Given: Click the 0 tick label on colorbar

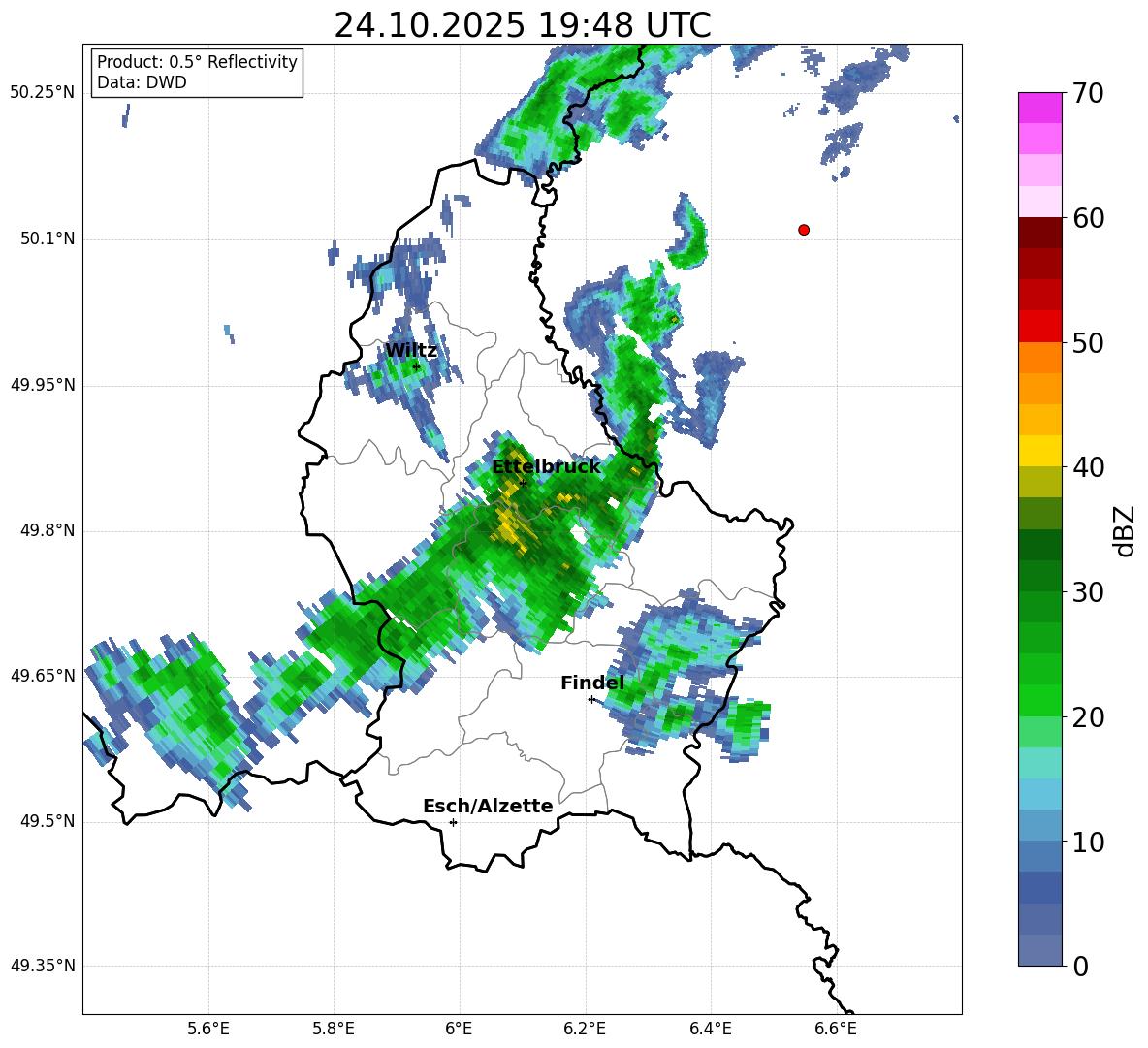Looking at the screenshot, I should click(1081, 967).
